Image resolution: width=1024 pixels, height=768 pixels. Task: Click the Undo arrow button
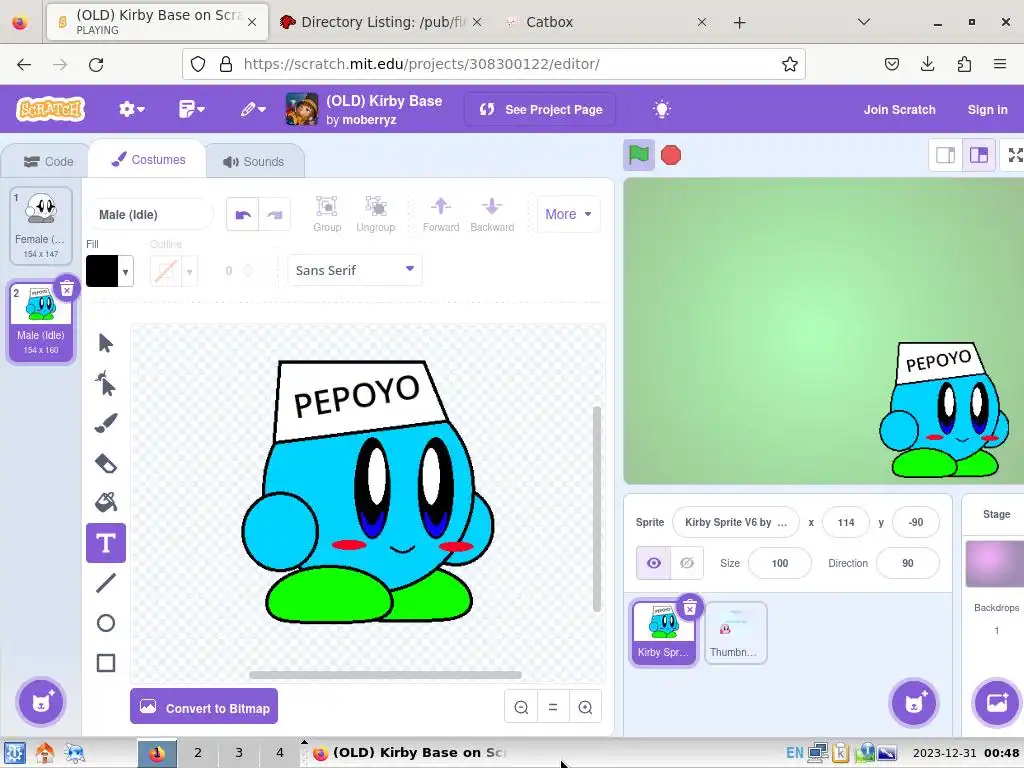tap(243, 215)
